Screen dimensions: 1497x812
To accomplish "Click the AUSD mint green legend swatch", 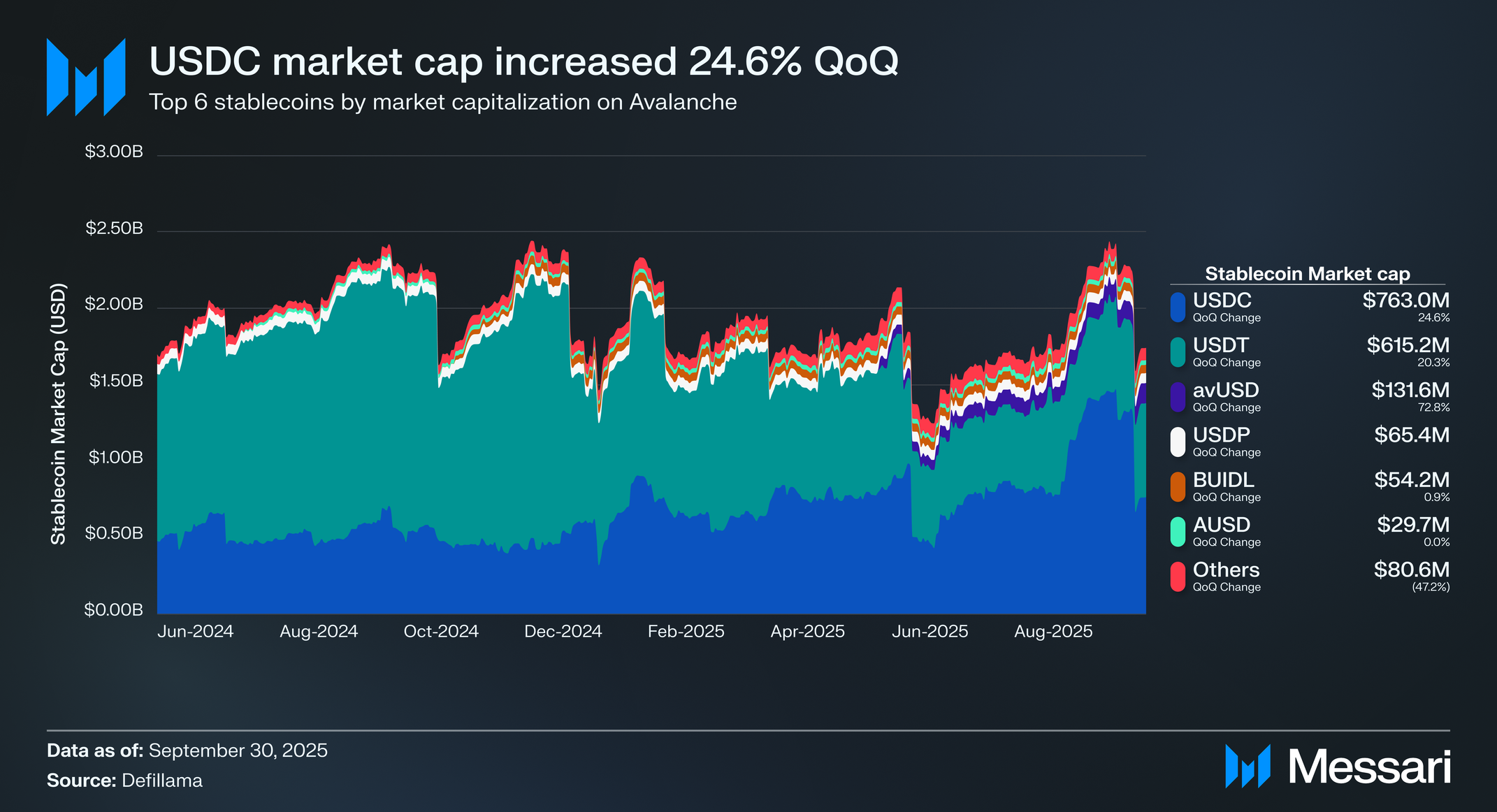I will pos(1178,532).
